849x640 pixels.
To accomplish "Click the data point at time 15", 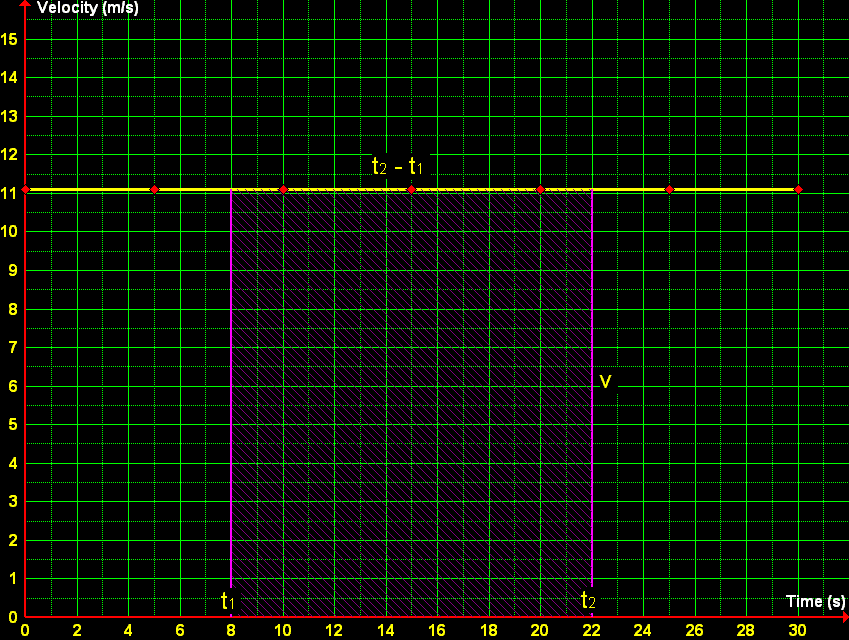I will (410, 188).
